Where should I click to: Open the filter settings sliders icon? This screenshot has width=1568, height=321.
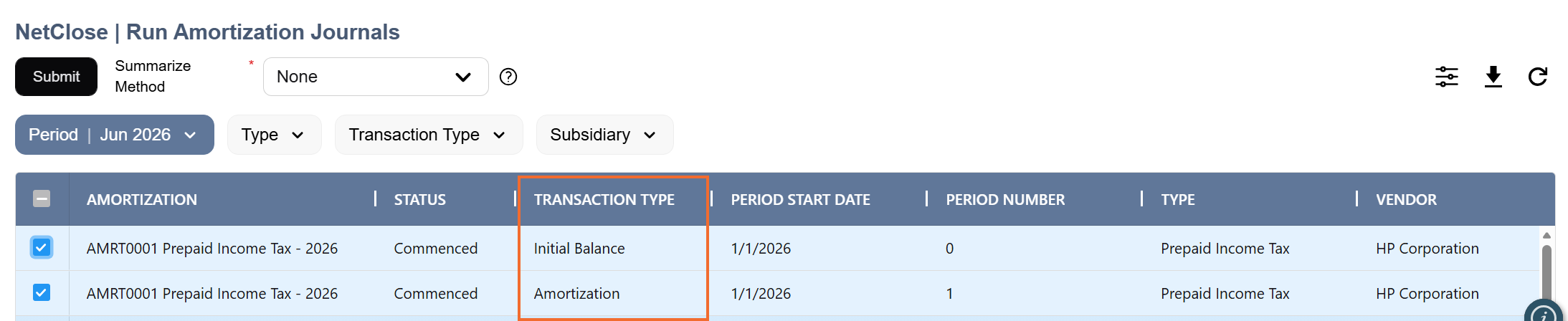tap(1446, 77)
